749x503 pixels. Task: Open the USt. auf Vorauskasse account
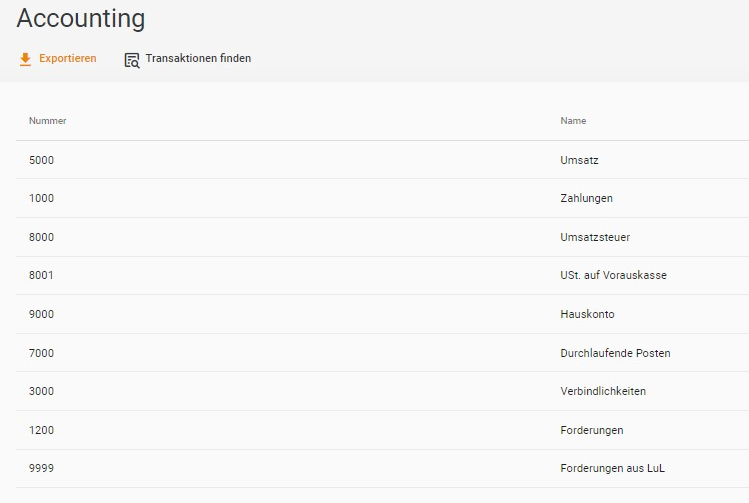(613, 275)
